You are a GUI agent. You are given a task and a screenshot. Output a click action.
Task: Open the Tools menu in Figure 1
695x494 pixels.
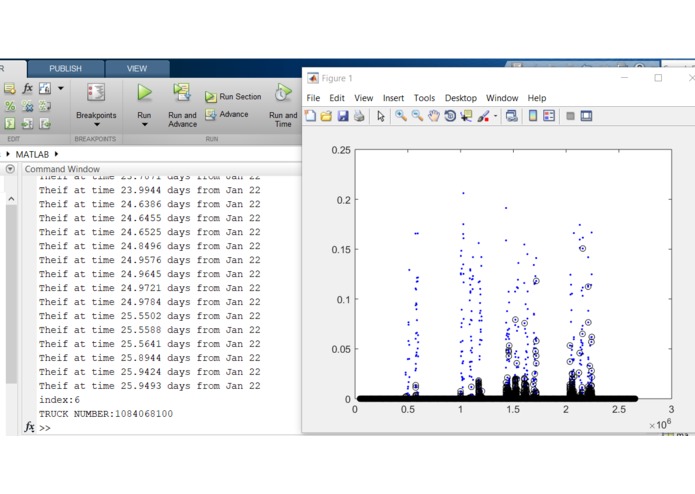424,98
